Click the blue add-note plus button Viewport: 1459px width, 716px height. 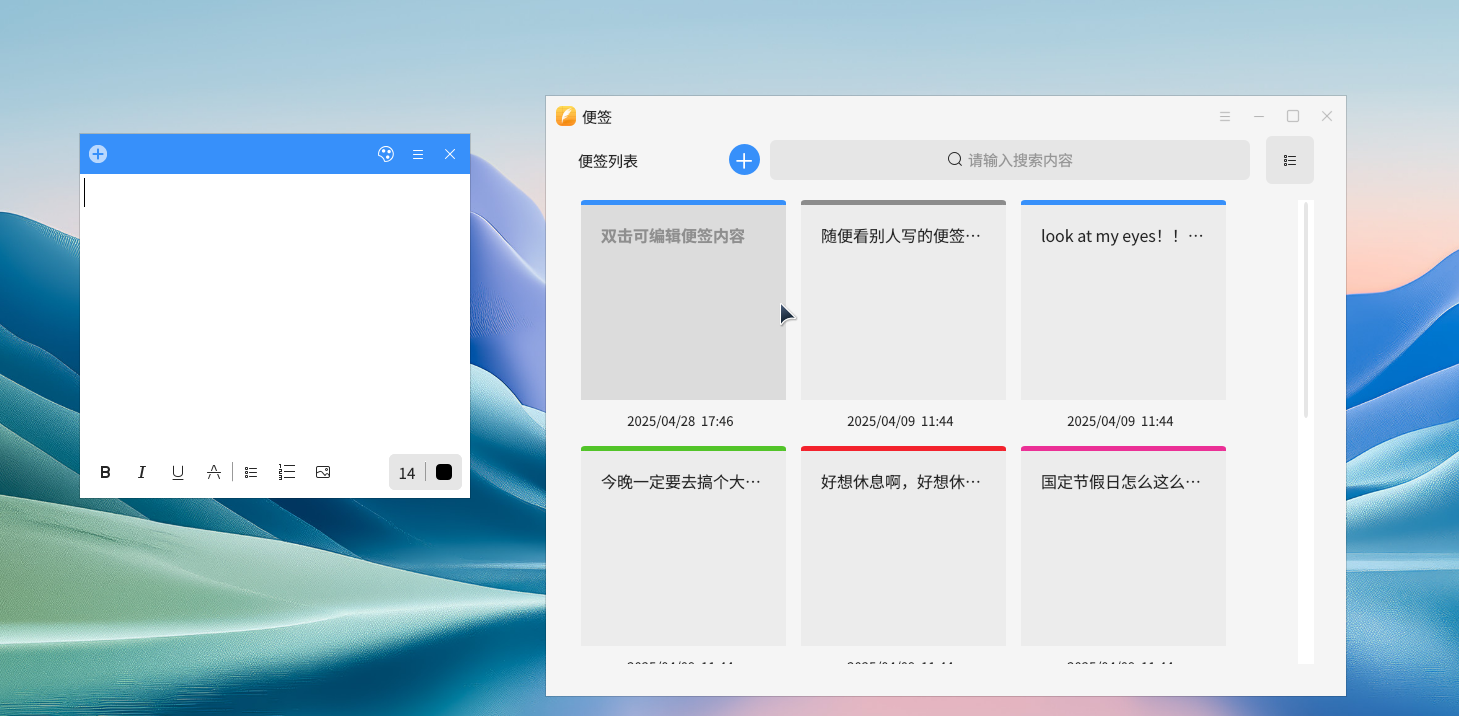[x=744, y=160]
